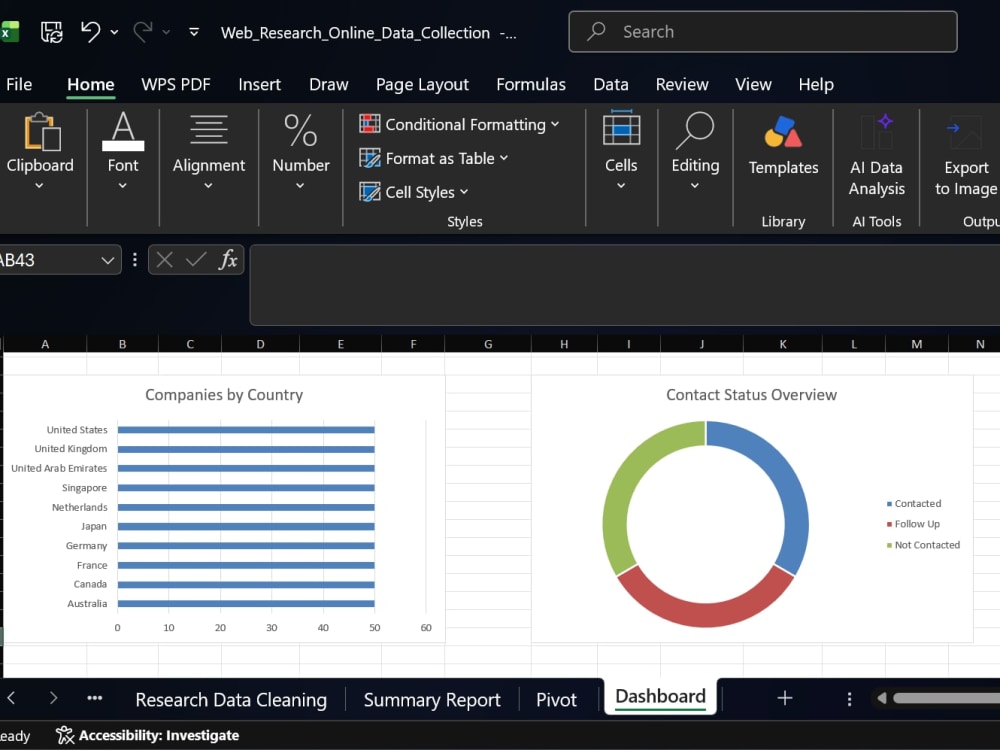Click the formula bar options dots
The height and width of the screenshot is (750, 1000).
coord(135,260)
